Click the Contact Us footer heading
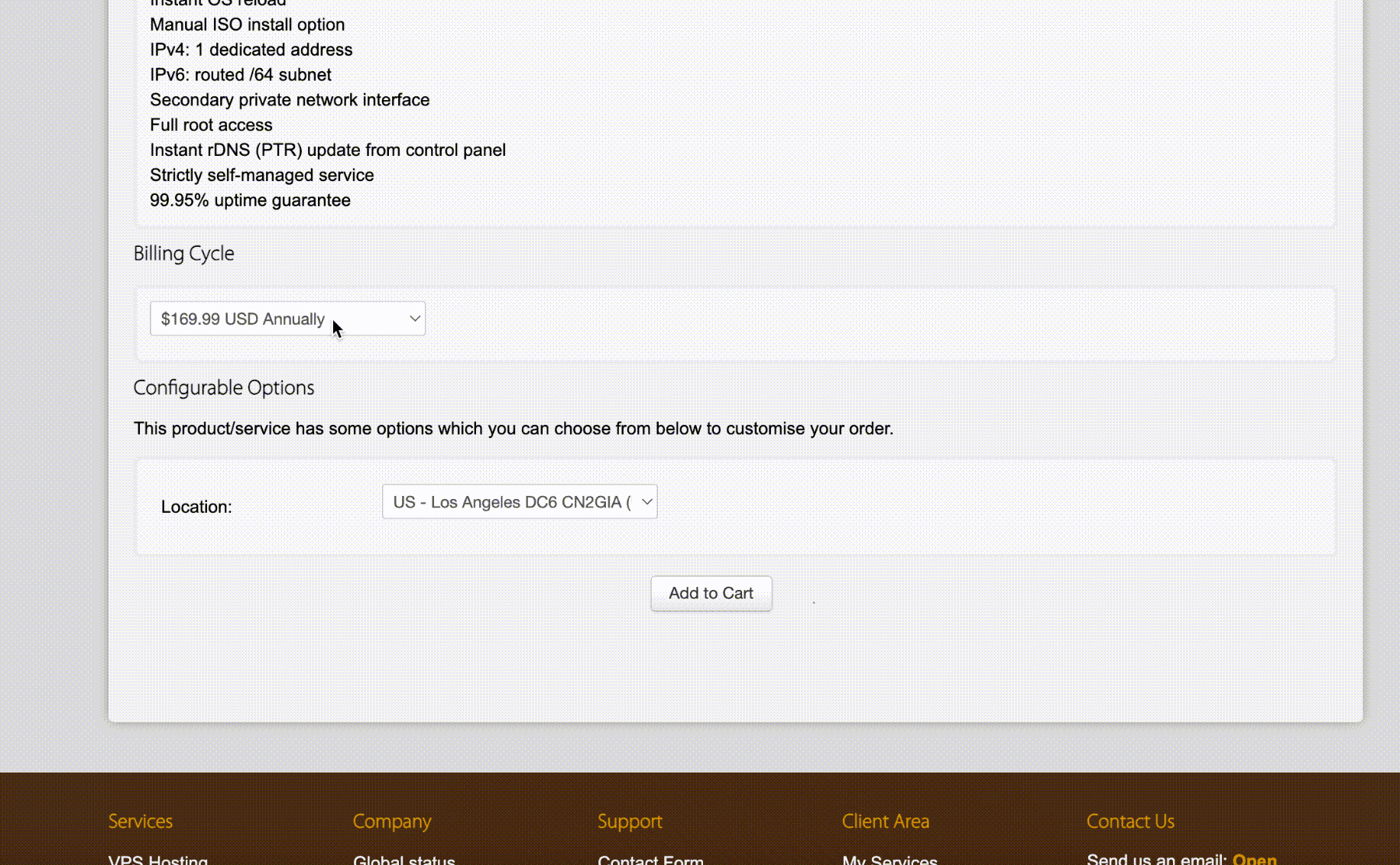The height and width of the screenshot is (865, 1400). coord(1130,821)
